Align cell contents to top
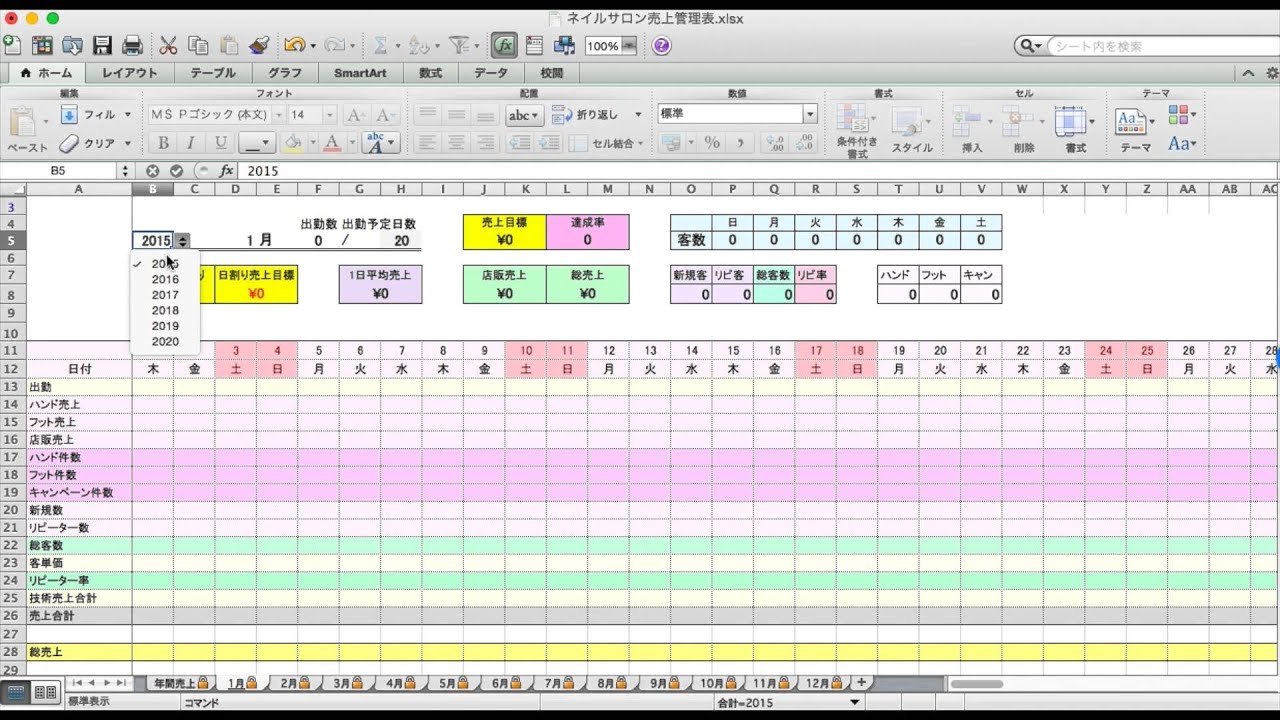 [428, 115]
